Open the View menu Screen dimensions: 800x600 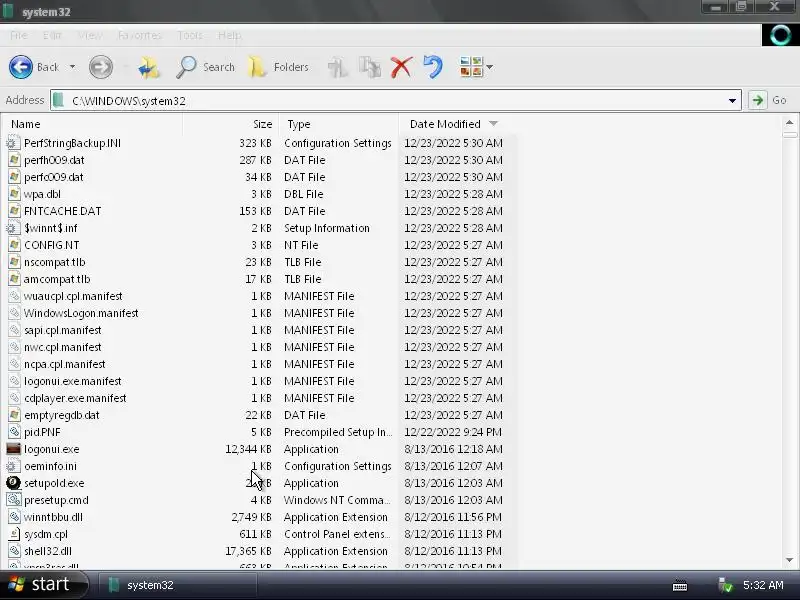coord(90,35)
